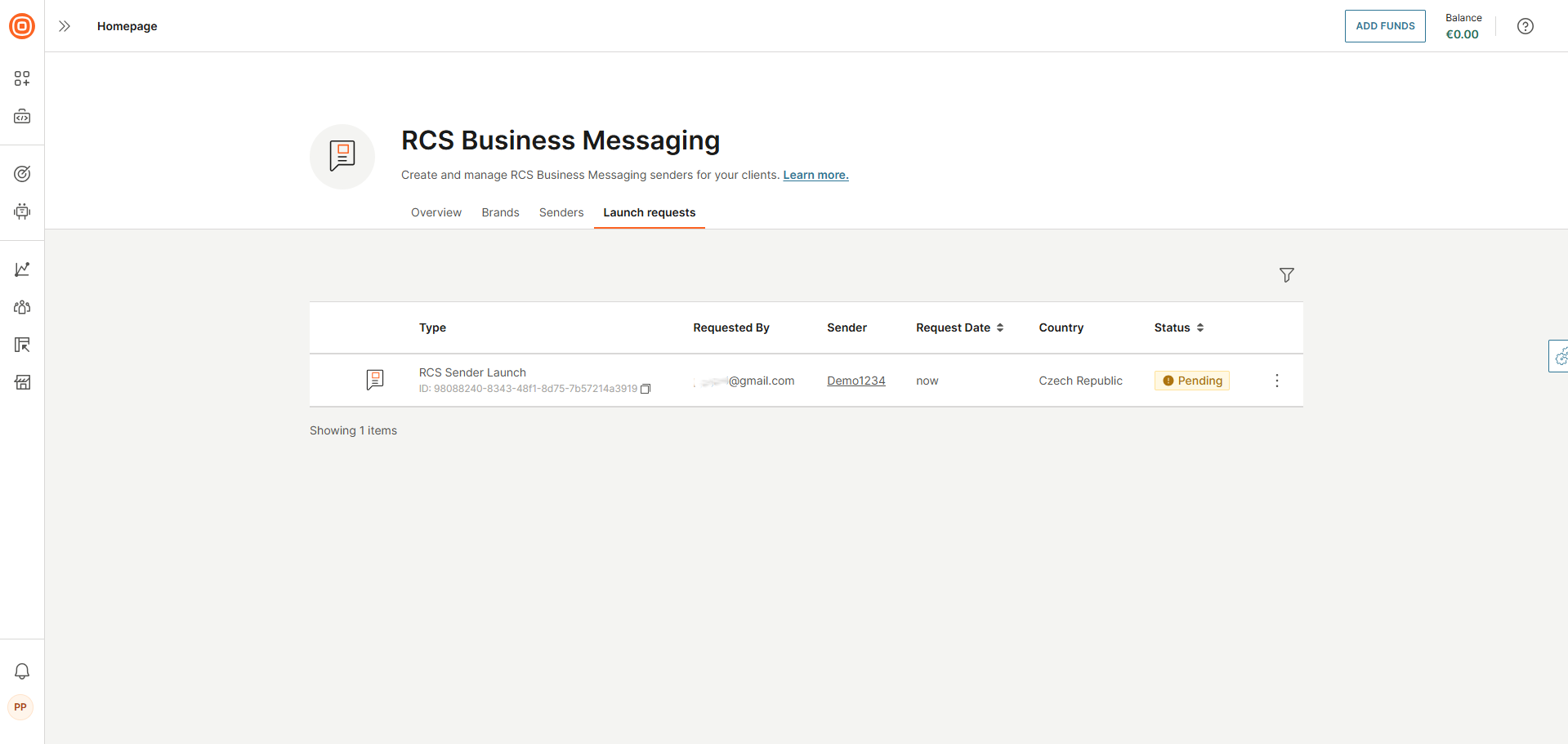Switch to the Senders tab
1568x744 pixels.
[x=561, y=212]
